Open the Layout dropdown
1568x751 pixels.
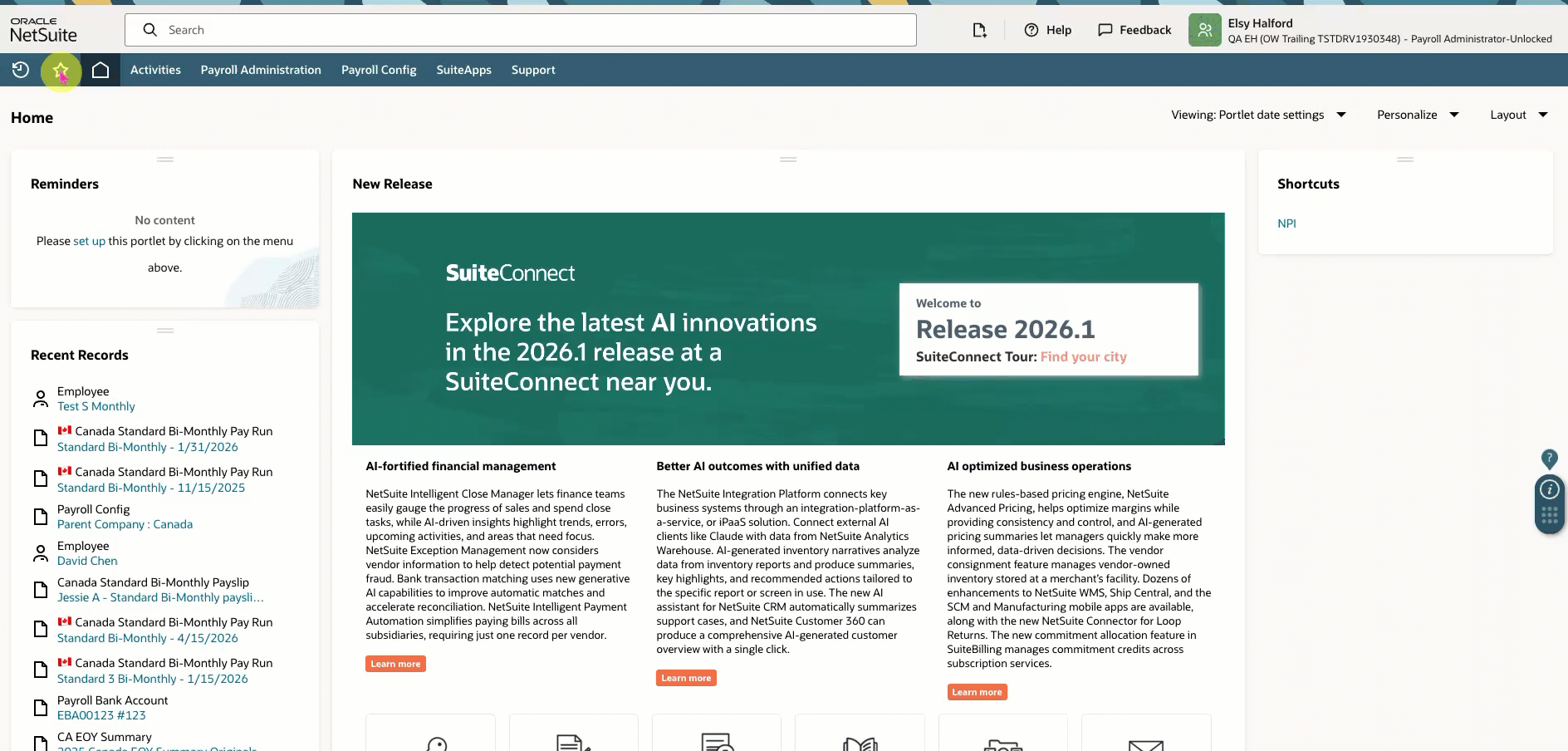pyautogui.click(x=1519, y=115)
